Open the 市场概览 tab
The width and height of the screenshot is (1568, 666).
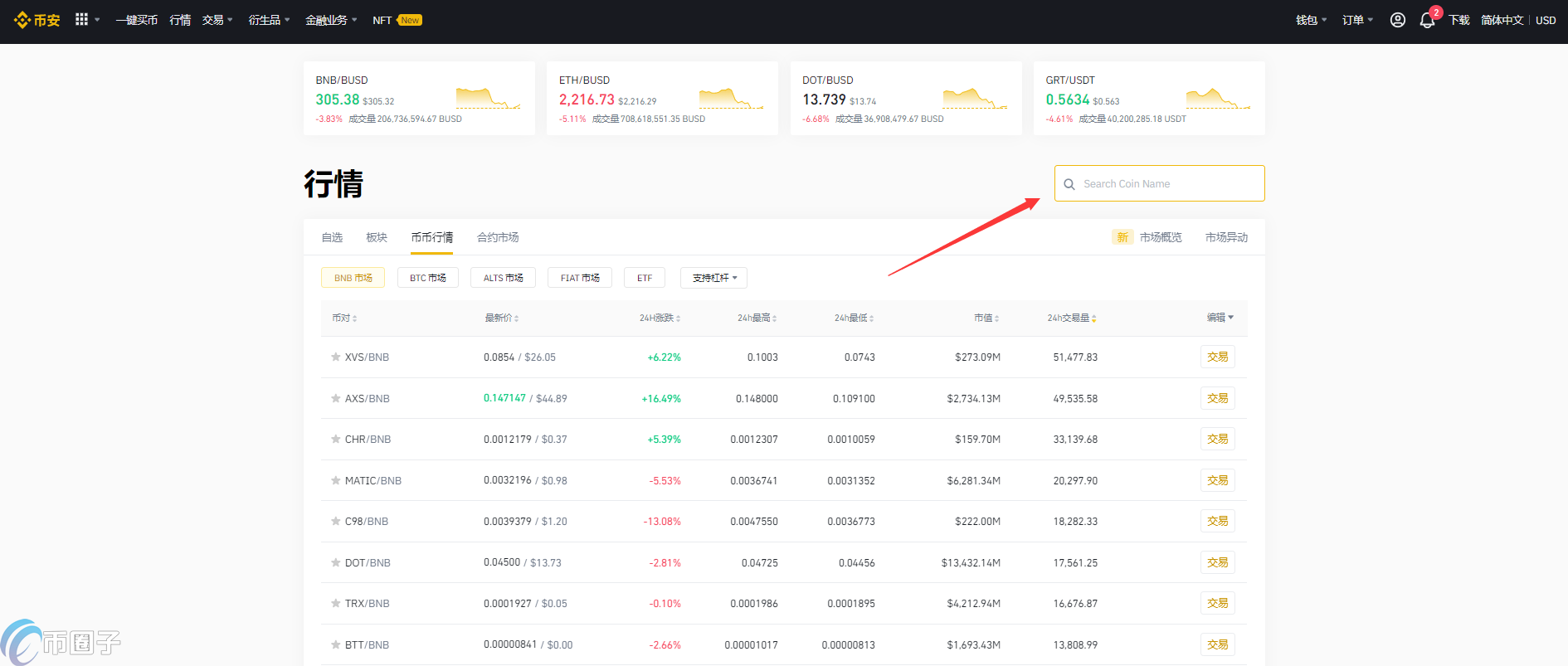point(1161,237)
